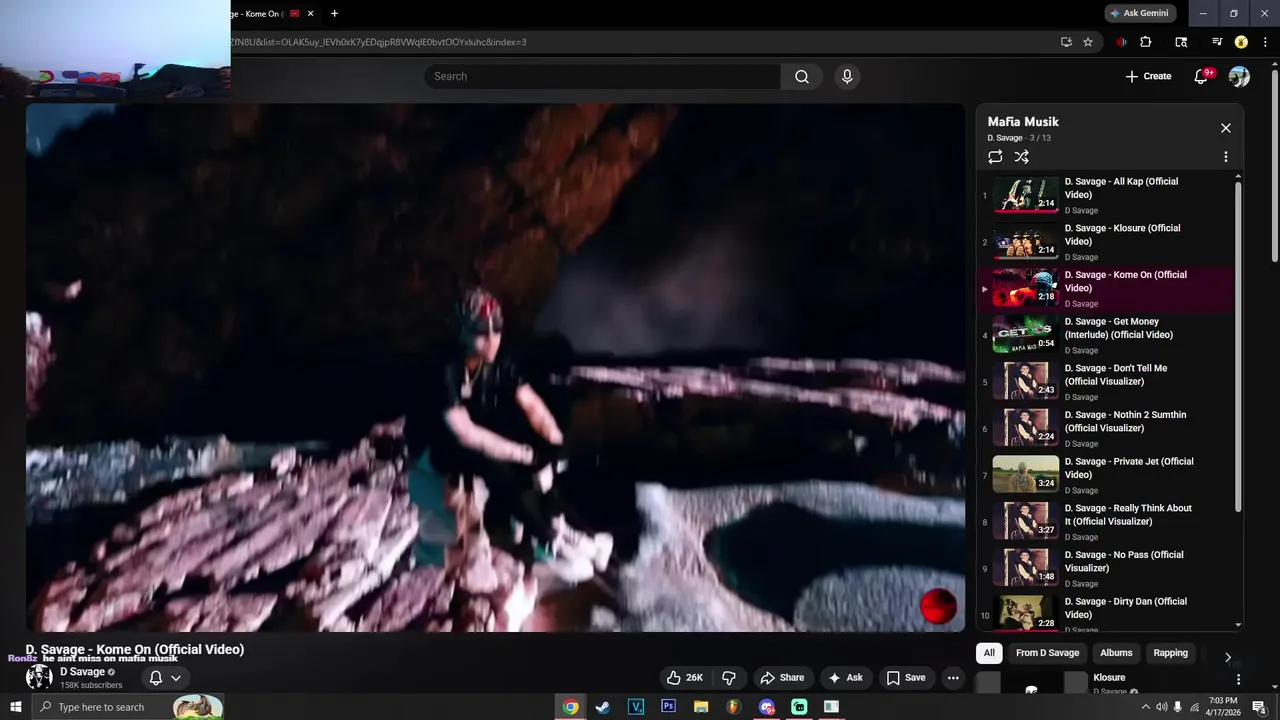Click the Ask button below the video
Viewport: 1280px width, 720px height.
tap(845, 678)
